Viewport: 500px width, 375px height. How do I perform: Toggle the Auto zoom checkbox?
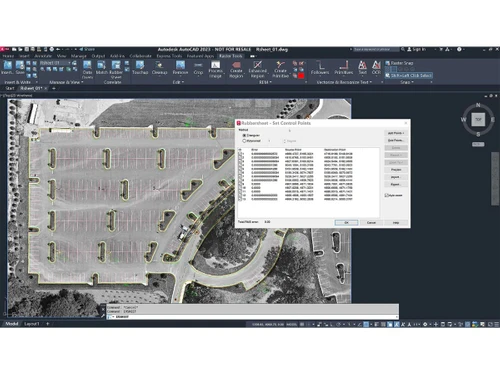[x=387, y=195]
